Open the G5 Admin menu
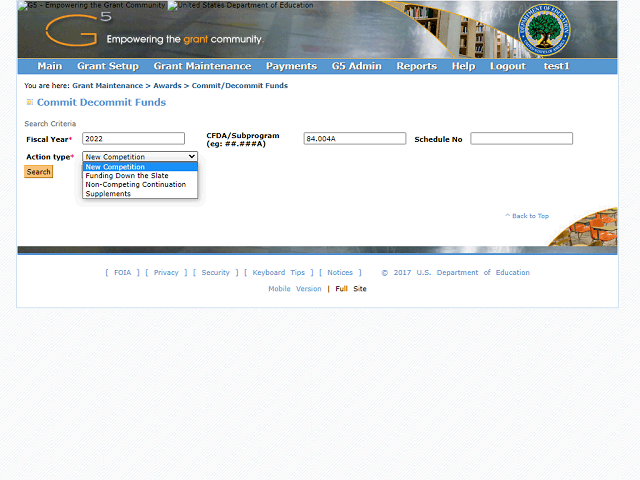The width and height of the screenshot is (640, 480). pos(357,66)
